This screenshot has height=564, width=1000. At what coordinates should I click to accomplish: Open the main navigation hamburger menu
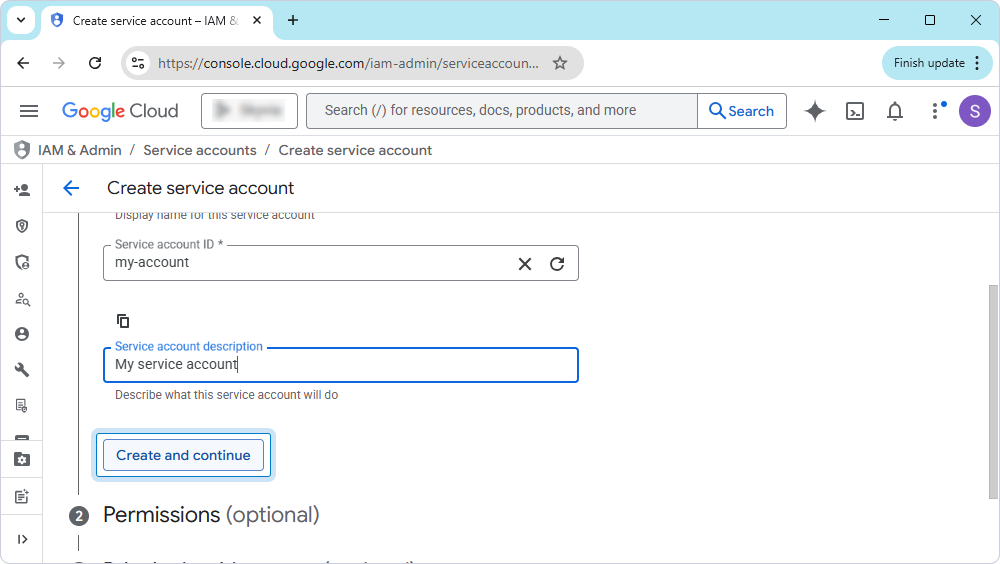(x=29, y=111)
